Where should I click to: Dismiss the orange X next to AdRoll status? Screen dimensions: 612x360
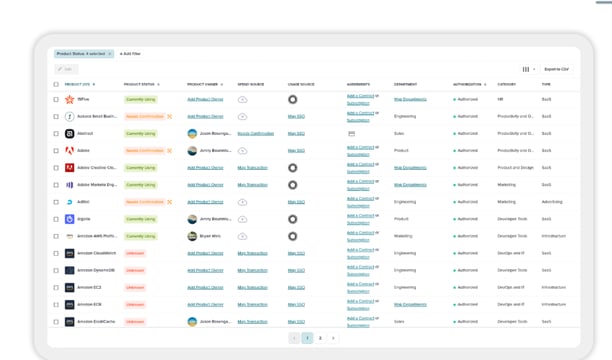[169, 202]
